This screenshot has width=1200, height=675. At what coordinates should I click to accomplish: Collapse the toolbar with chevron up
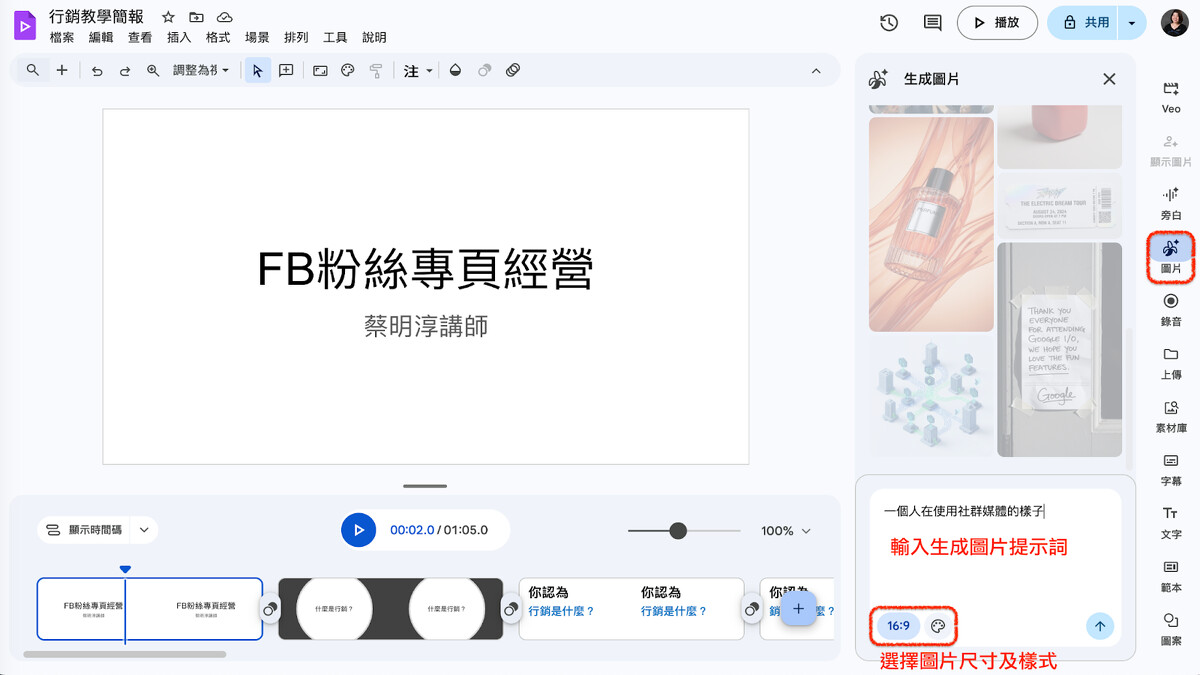coord(816,71)
